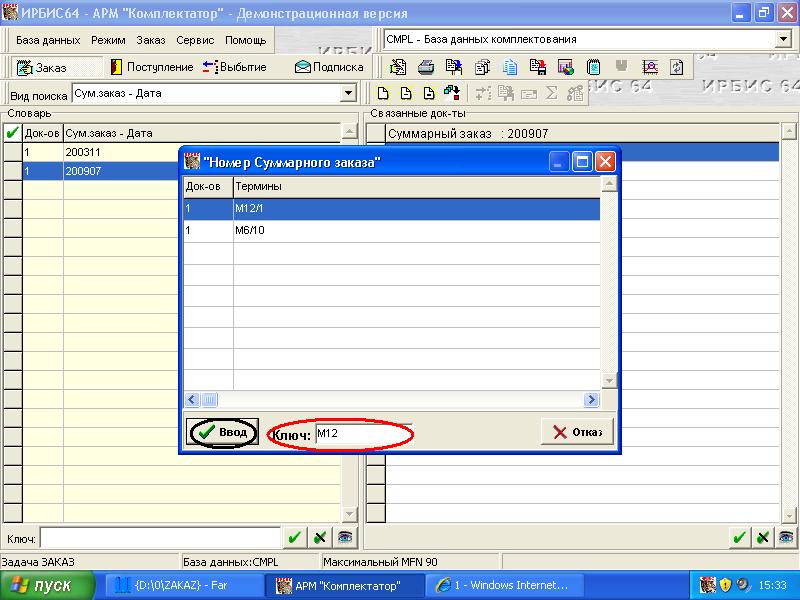
Task: Click the crossed checkmark icon in right panel
Action: [762, 537]
